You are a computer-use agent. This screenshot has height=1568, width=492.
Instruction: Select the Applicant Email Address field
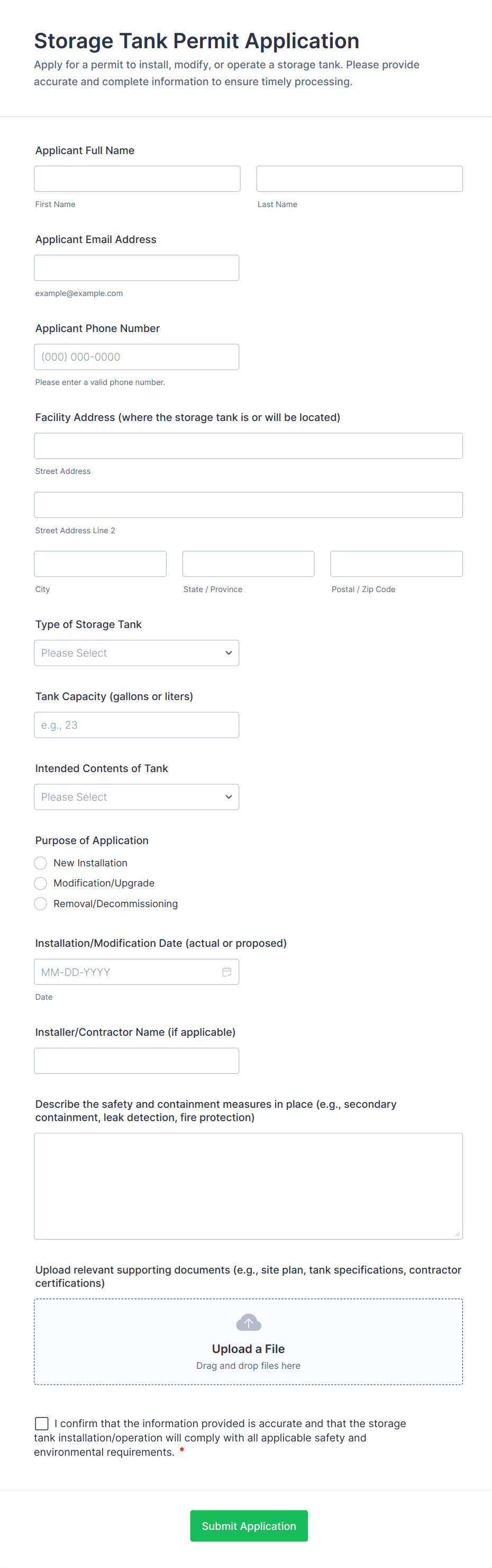[x=136, y=268]
